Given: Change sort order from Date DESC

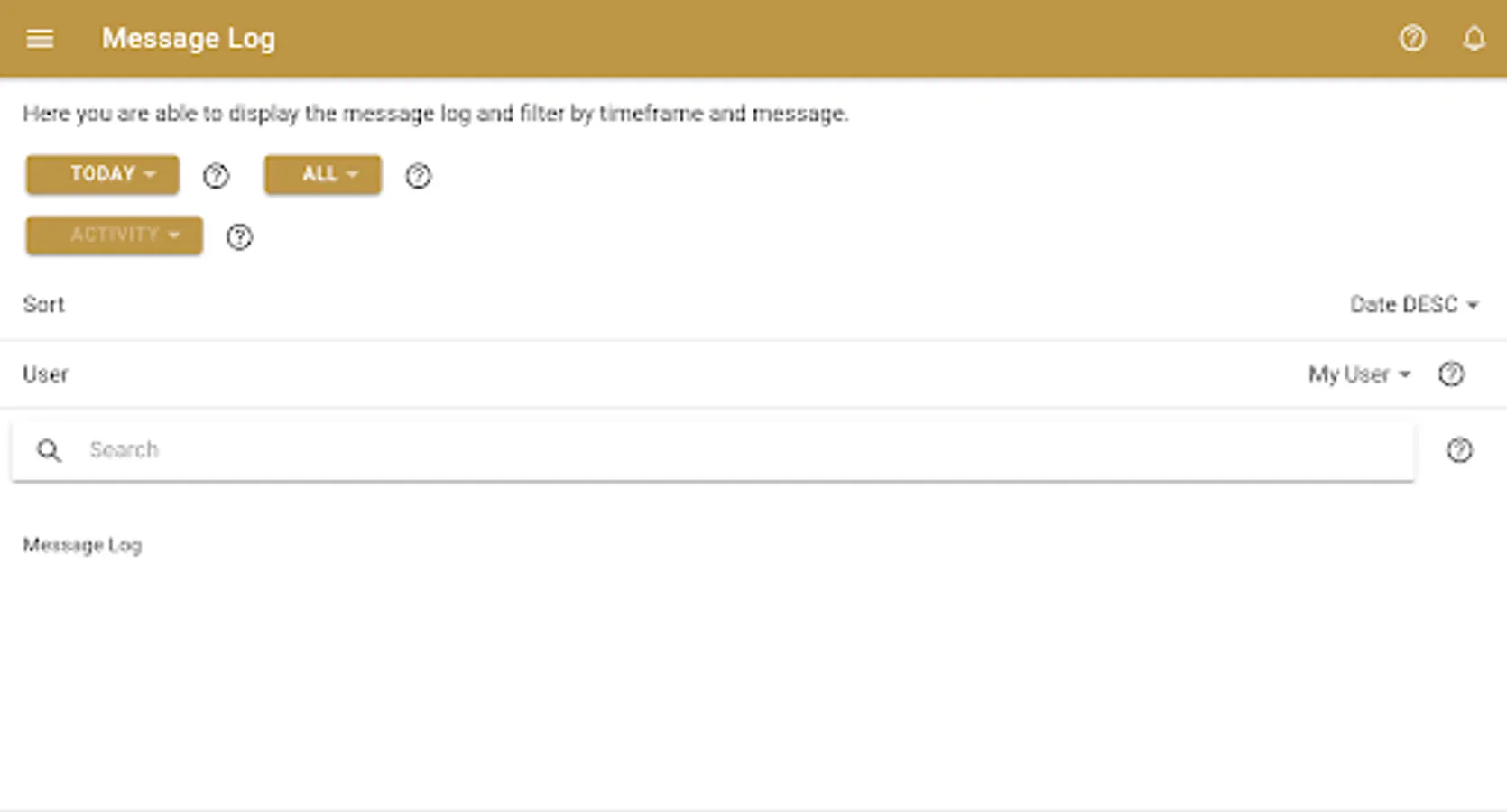Looking at the screenshot, I should pos(1414,305).
